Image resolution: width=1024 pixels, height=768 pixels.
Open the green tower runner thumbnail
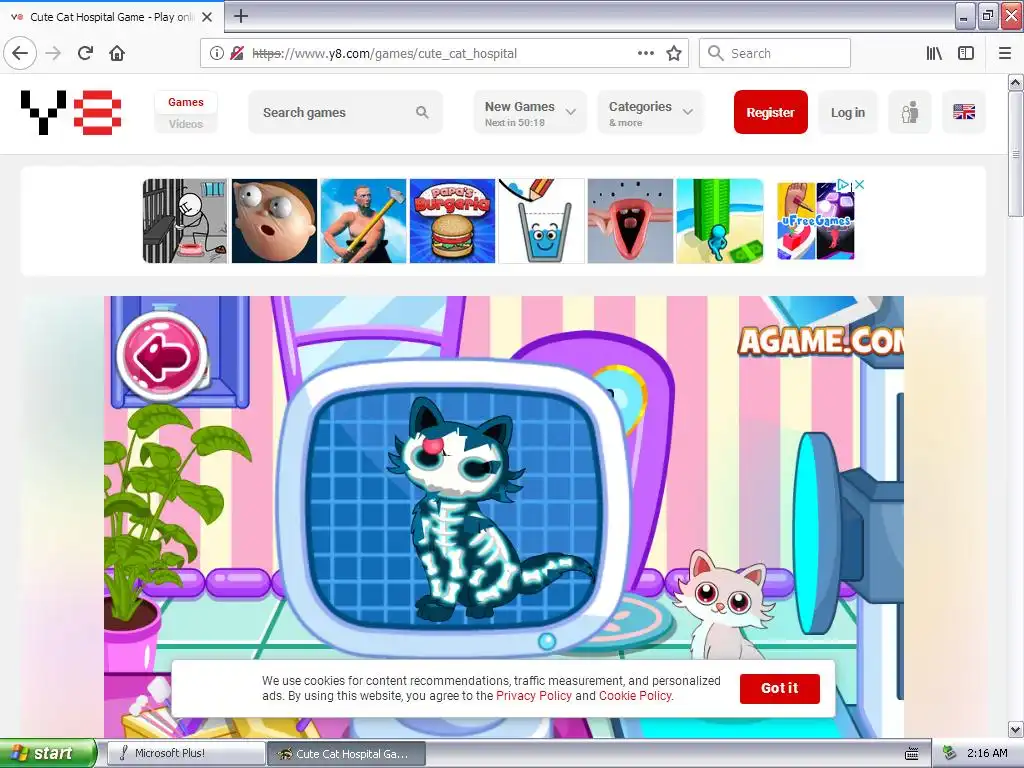720,221
